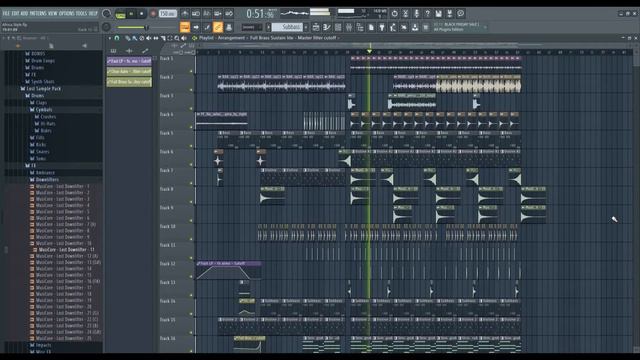Click the master pitch knob
This screenshot has height=360, width=640.
click(106, 27)
